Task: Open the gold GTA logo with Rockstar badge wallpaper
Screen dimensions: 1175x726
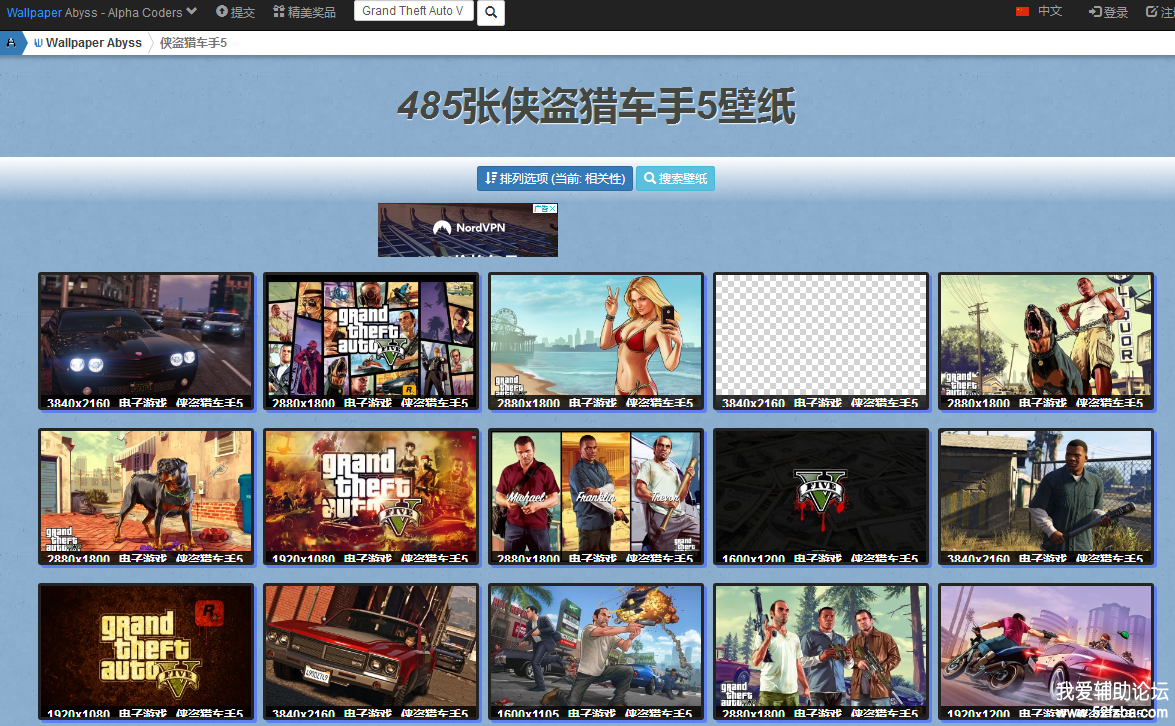Action: coord(146,653)
